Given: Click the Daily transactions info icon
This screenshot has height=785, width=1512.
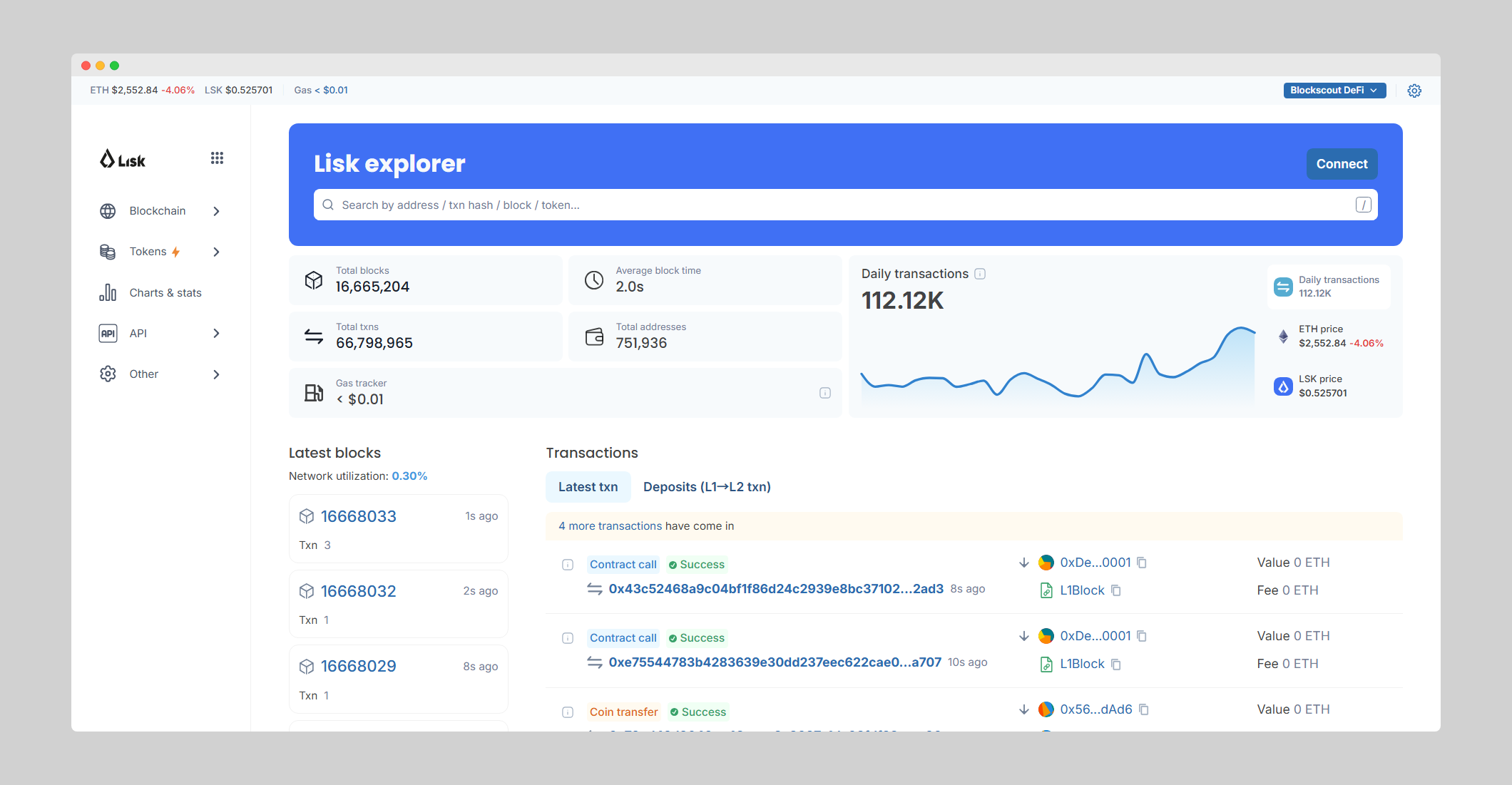Looking at the screenshot, I should (x=980, y=274).
